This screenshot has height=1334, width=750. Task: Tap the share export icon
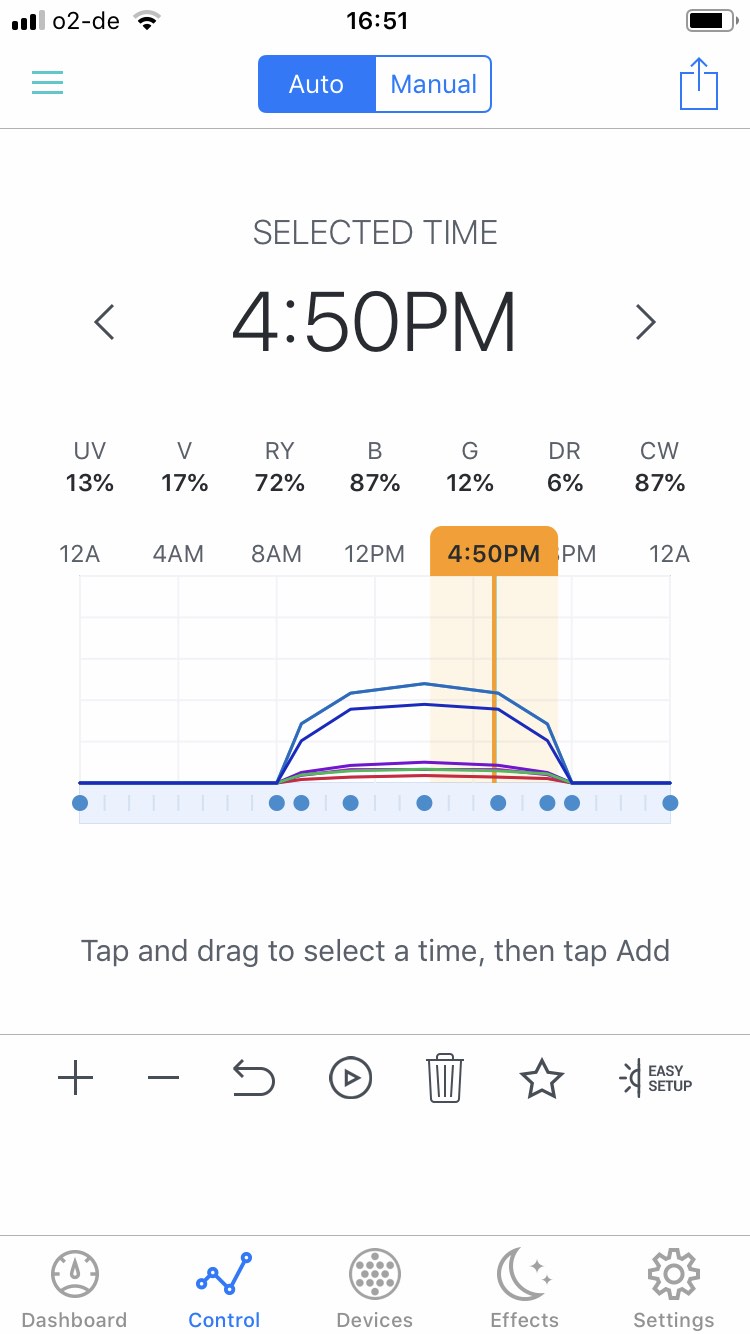[x=699, y=84]
